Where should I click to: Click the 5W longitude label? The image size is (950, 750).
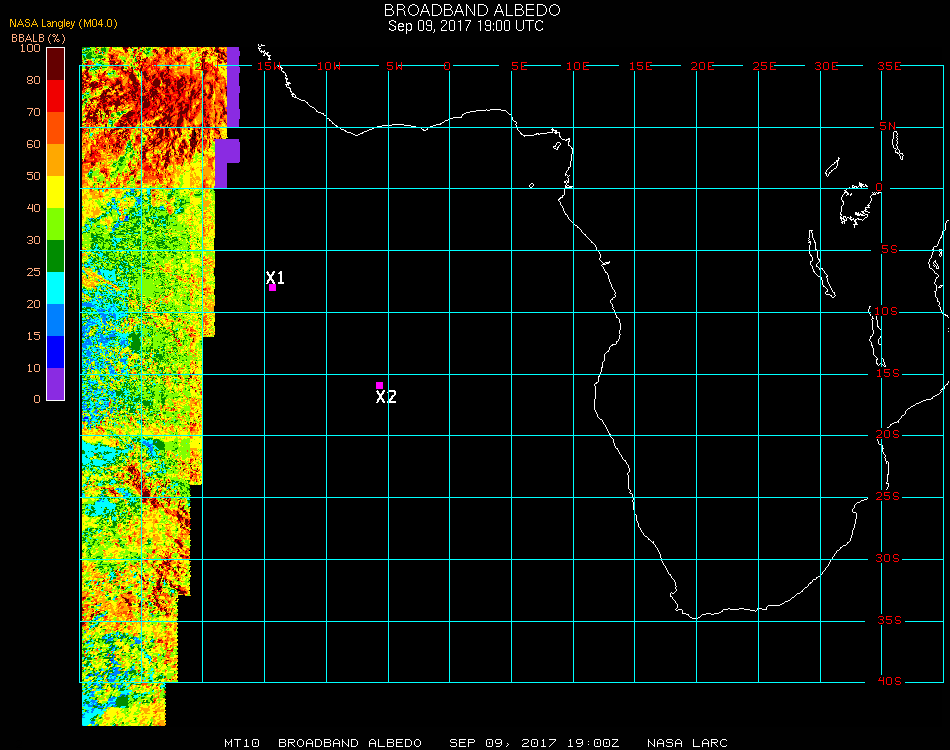point(394,66)
